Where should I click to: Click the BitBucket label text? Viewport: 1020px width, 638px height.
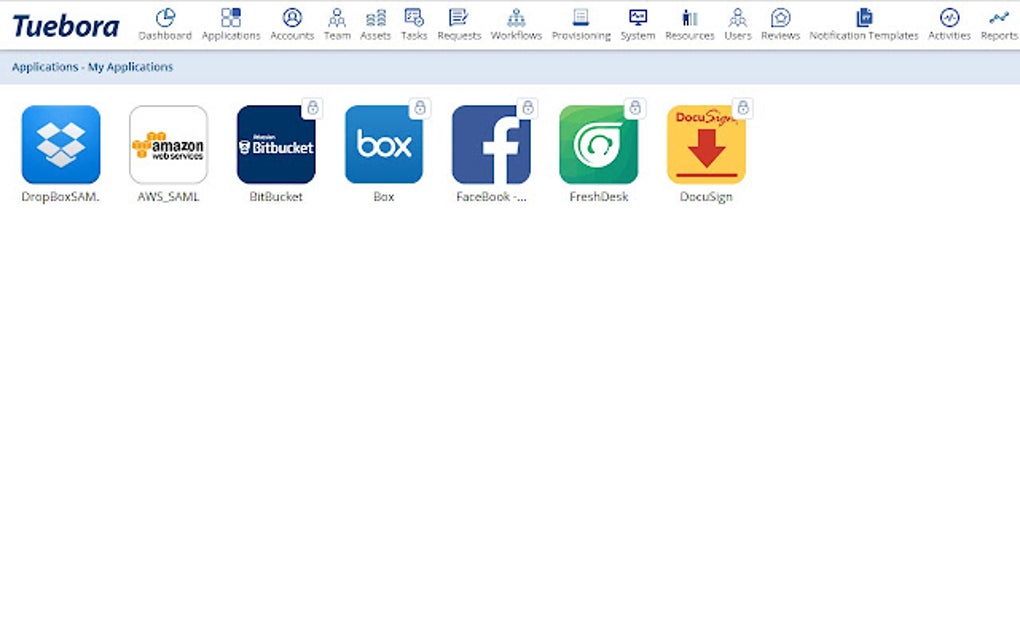(276, 196)
